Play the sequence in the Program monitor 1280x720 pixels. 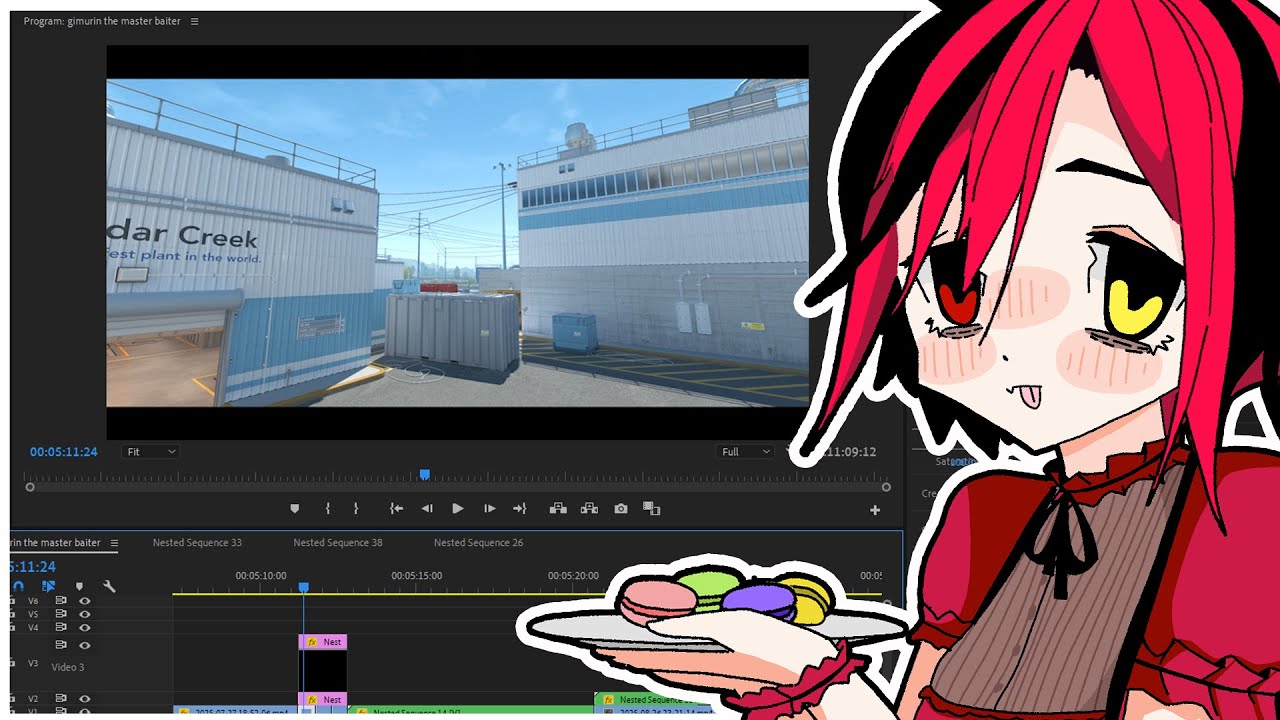pos(458,509)
